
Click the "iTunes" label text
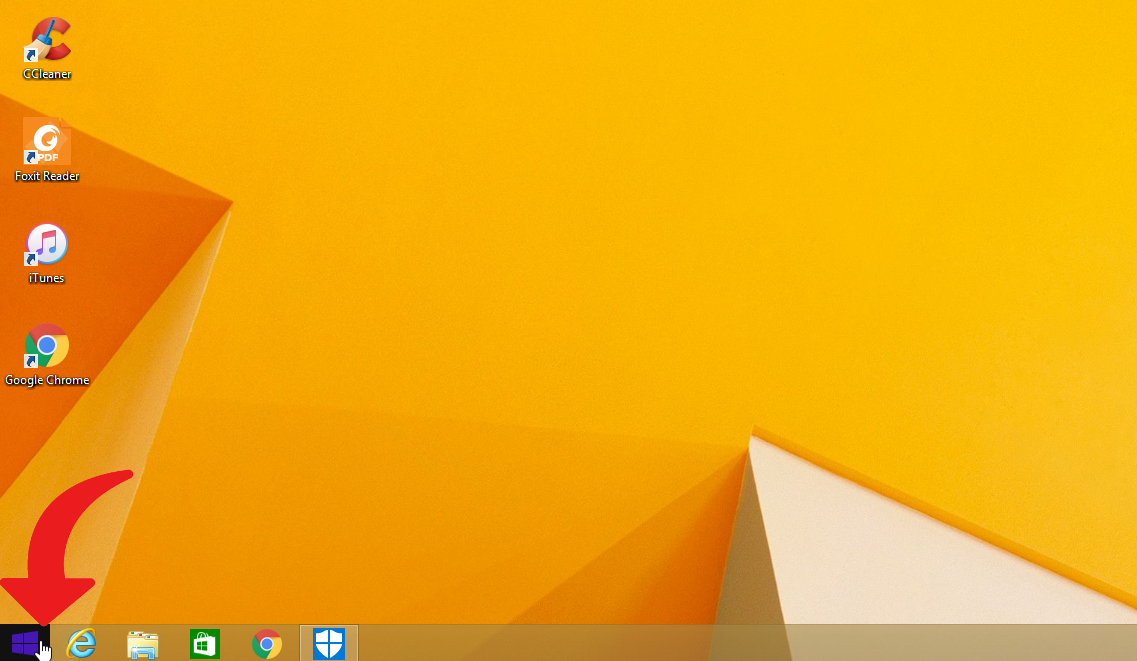click(x=46, y=278)
